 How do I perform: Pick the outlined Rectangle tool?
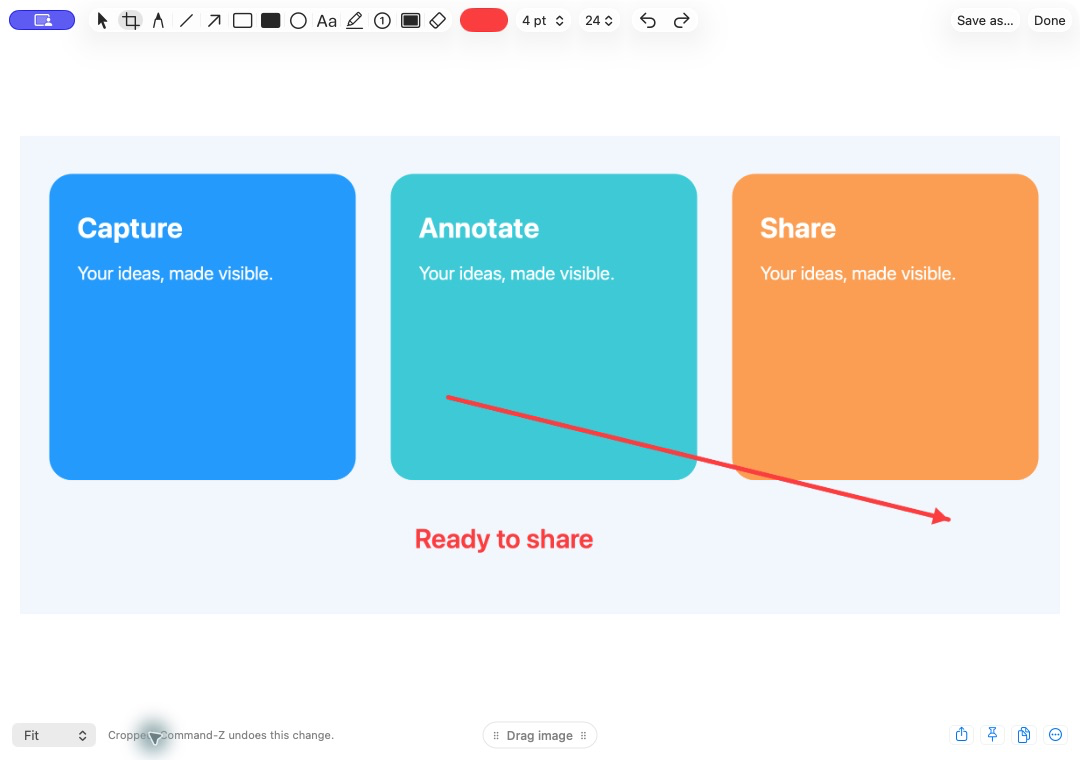click(x=242, y=21)
